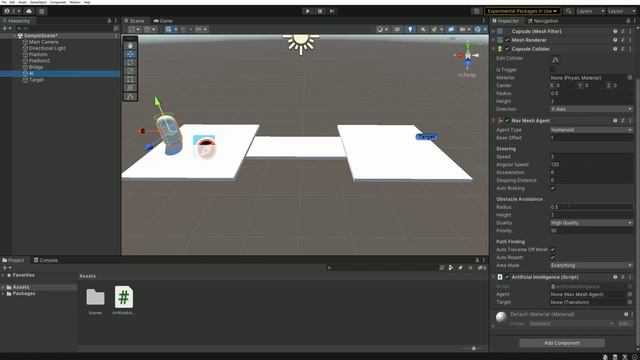Open Quality High Quality dropdown
The image size is (640, 360).
(591, 223)
